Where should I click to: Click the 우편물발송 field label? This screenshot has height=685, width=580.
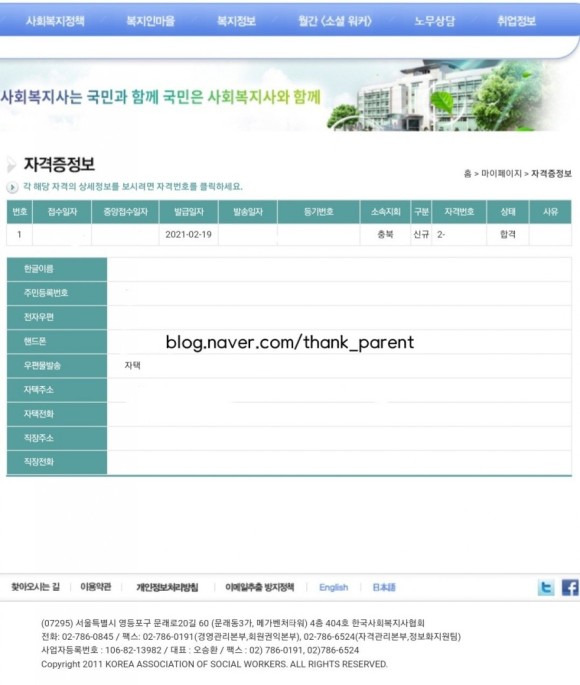57,366
